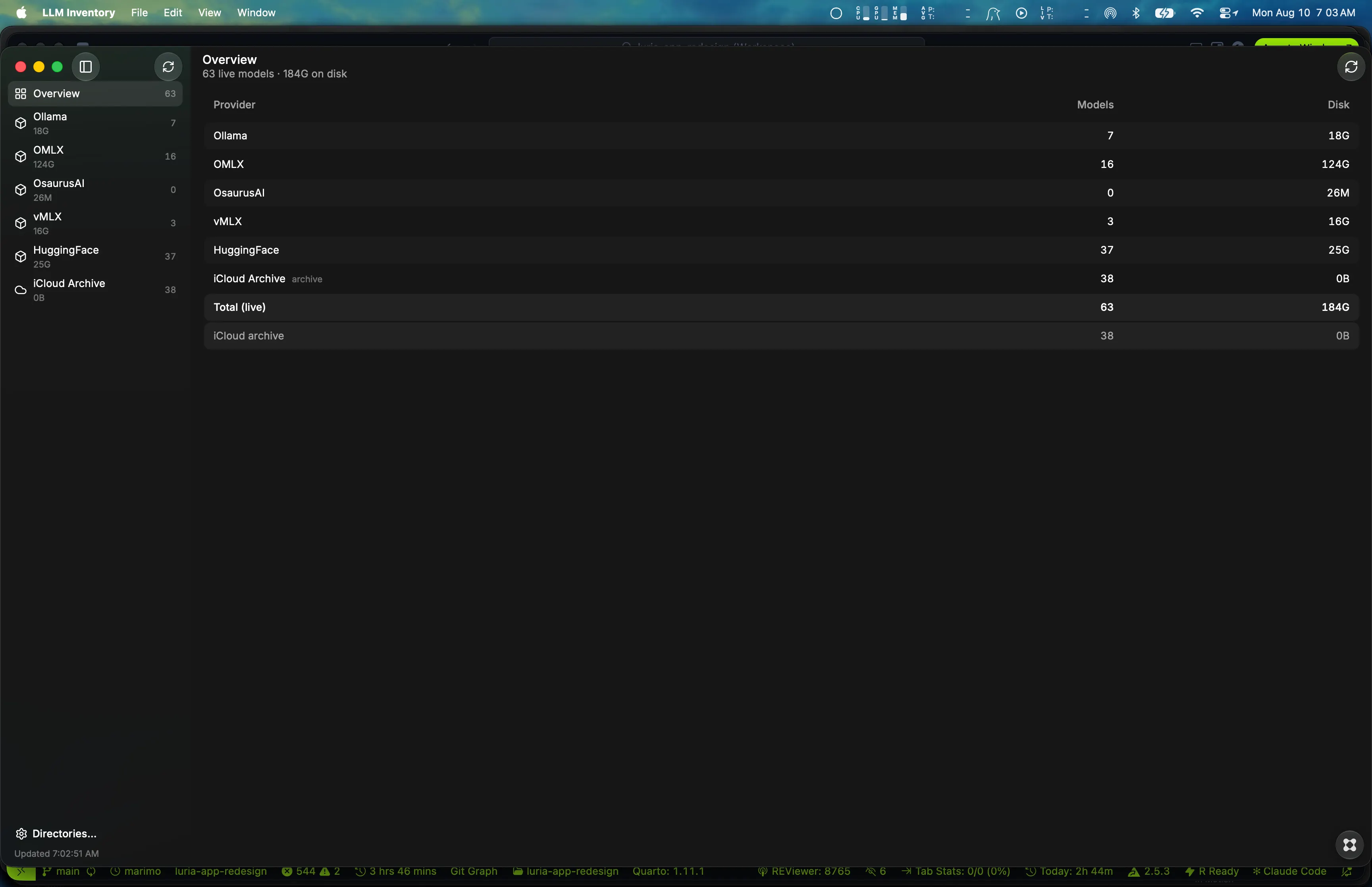Click the OMLX row in table
Image resolution: width=1372 pixels, height=887 pixels.
point(781,164)
